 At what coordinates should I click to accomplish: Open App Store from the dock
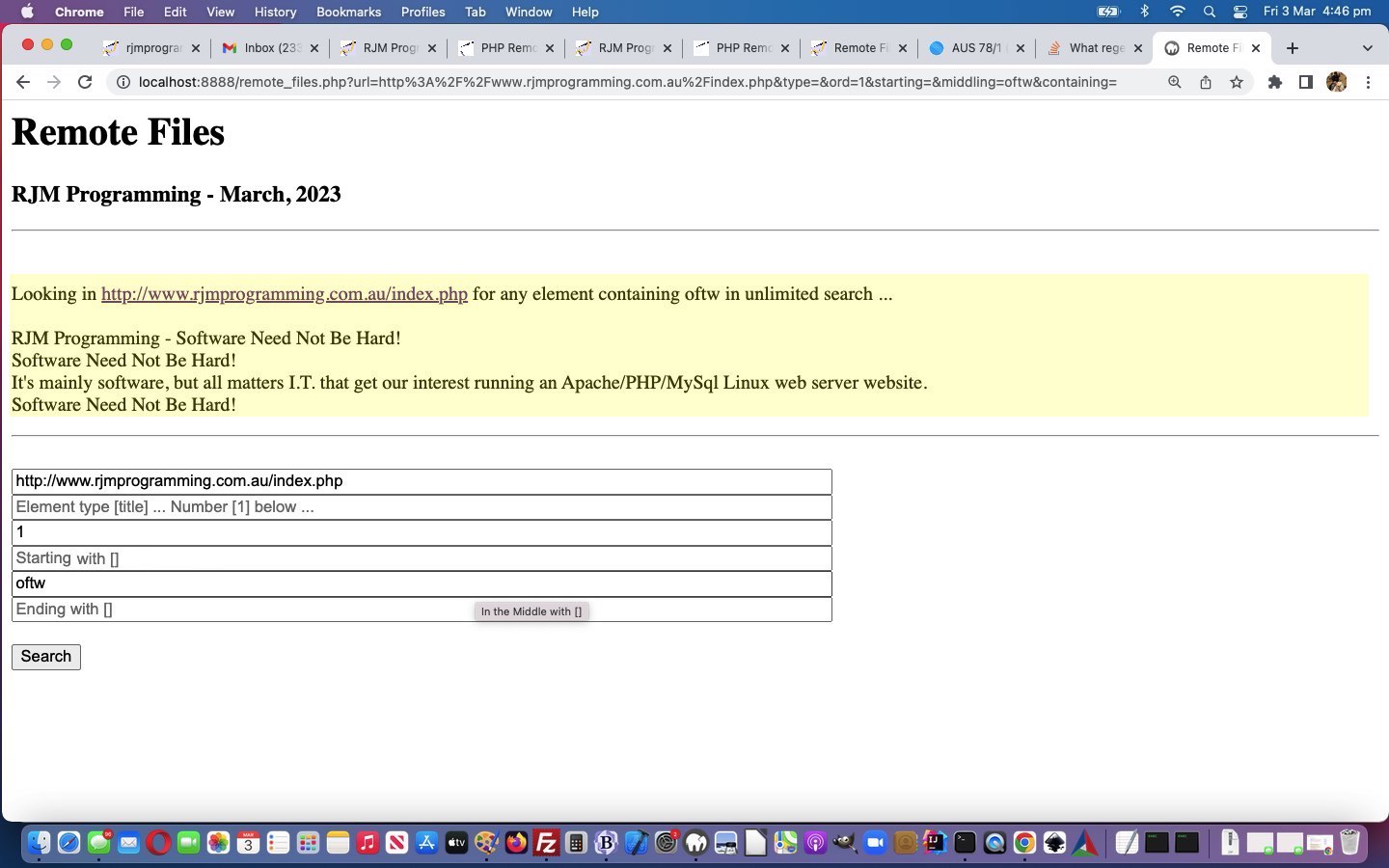[426, 843]
